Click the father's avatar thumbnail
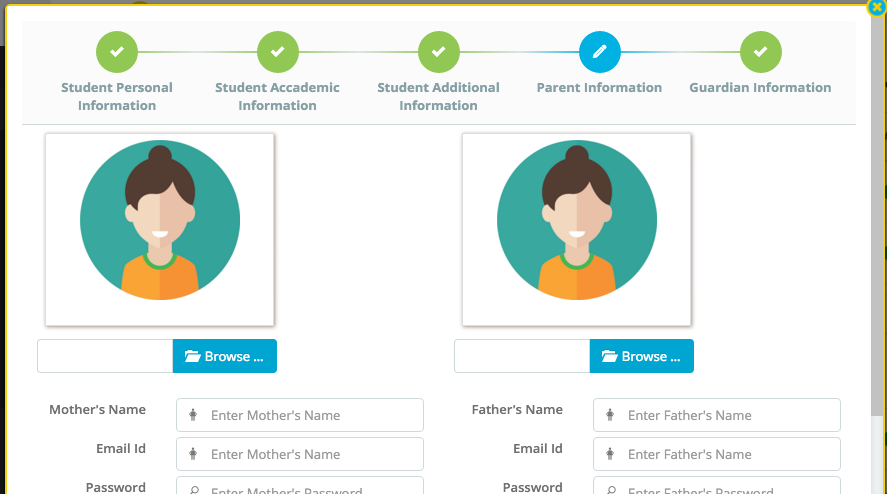 pos(576,230)
